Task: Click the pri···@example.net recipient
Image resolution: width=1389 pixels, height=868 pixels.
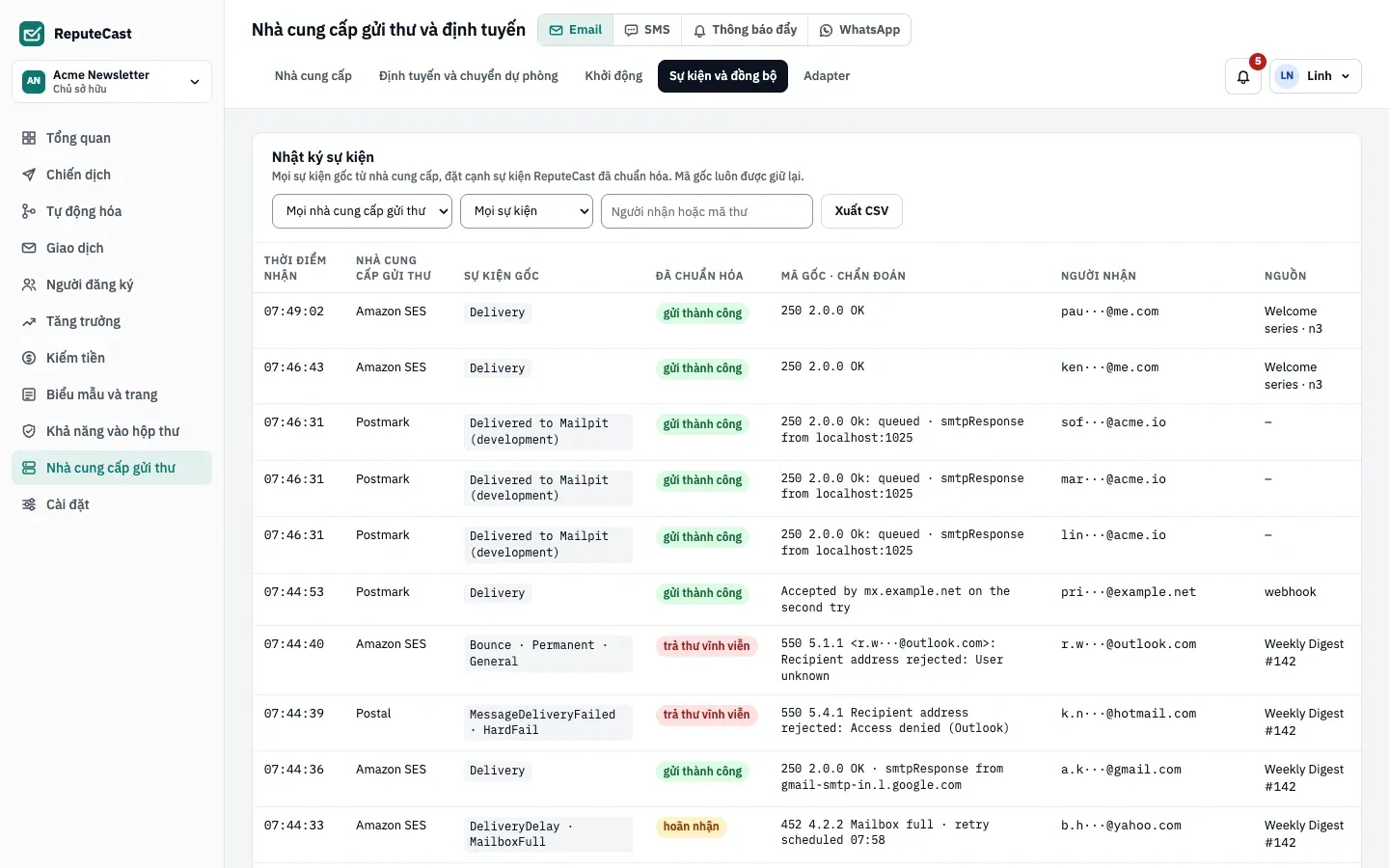Action: click(x=1129, y=592)
